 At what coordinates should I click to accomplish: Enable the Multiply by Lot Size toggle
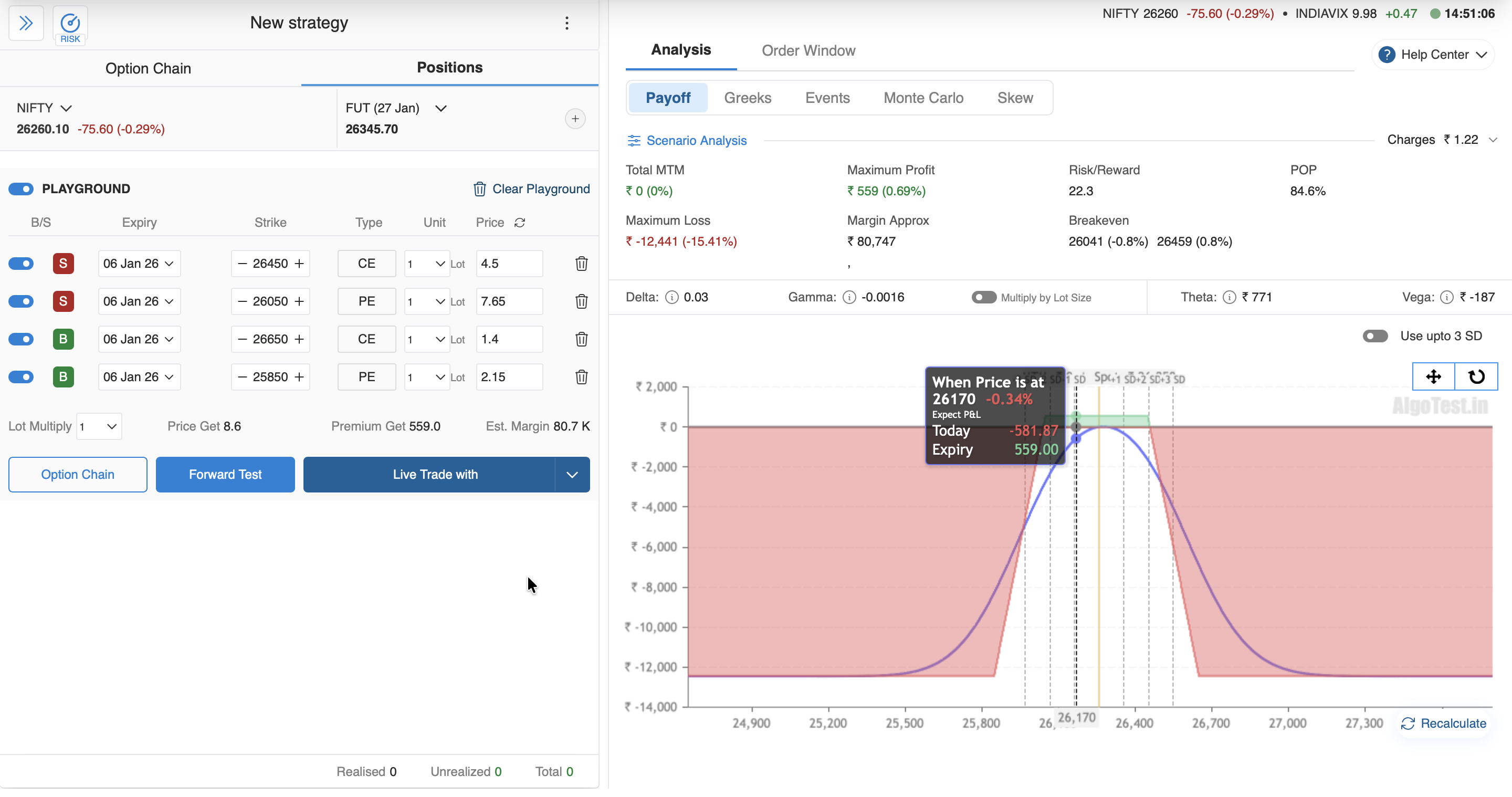(x=983, y=298)
